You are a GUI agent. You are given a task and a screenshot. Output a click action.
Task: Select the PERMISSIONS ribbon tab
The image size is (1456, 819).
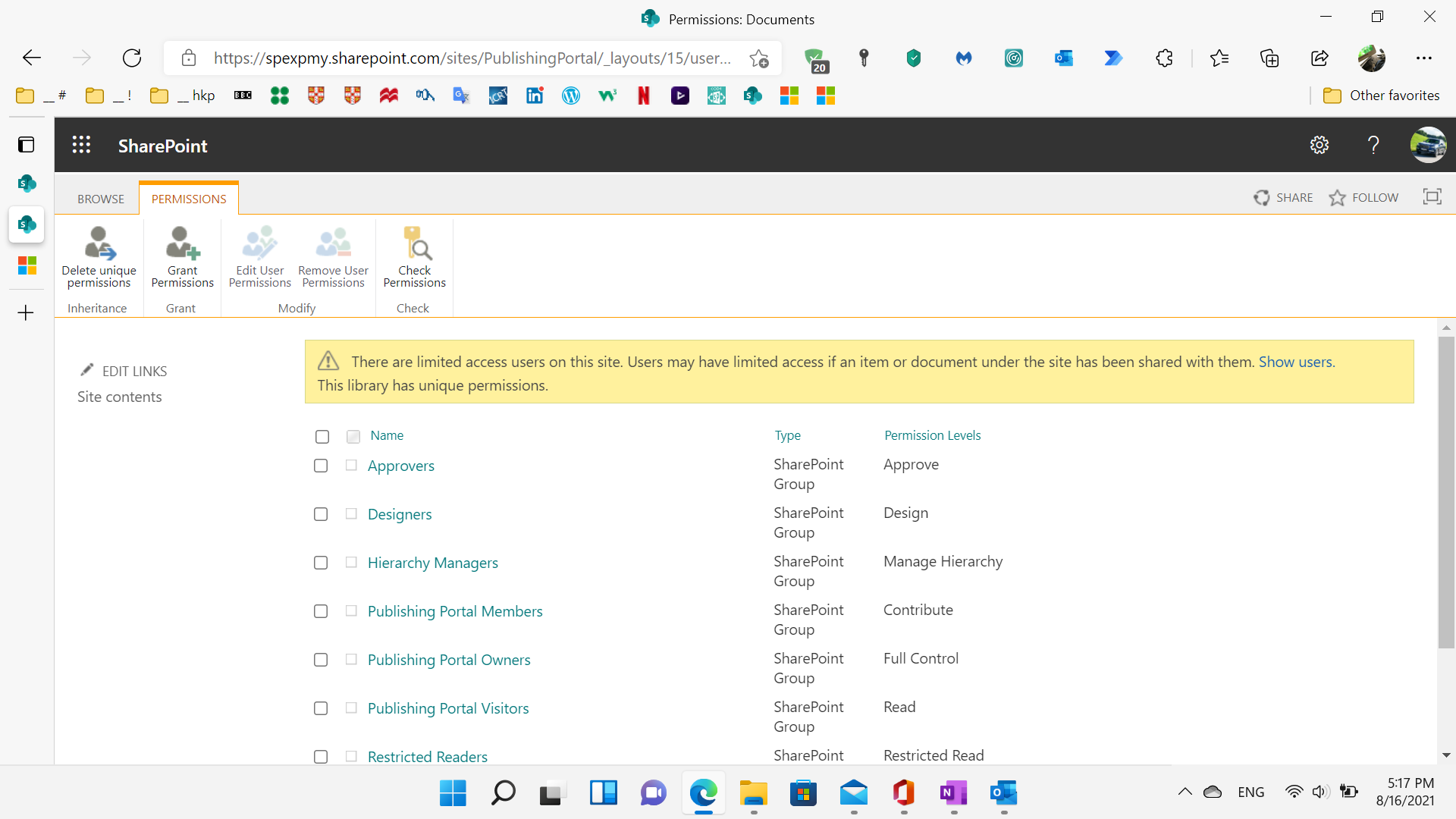(189, 199)
